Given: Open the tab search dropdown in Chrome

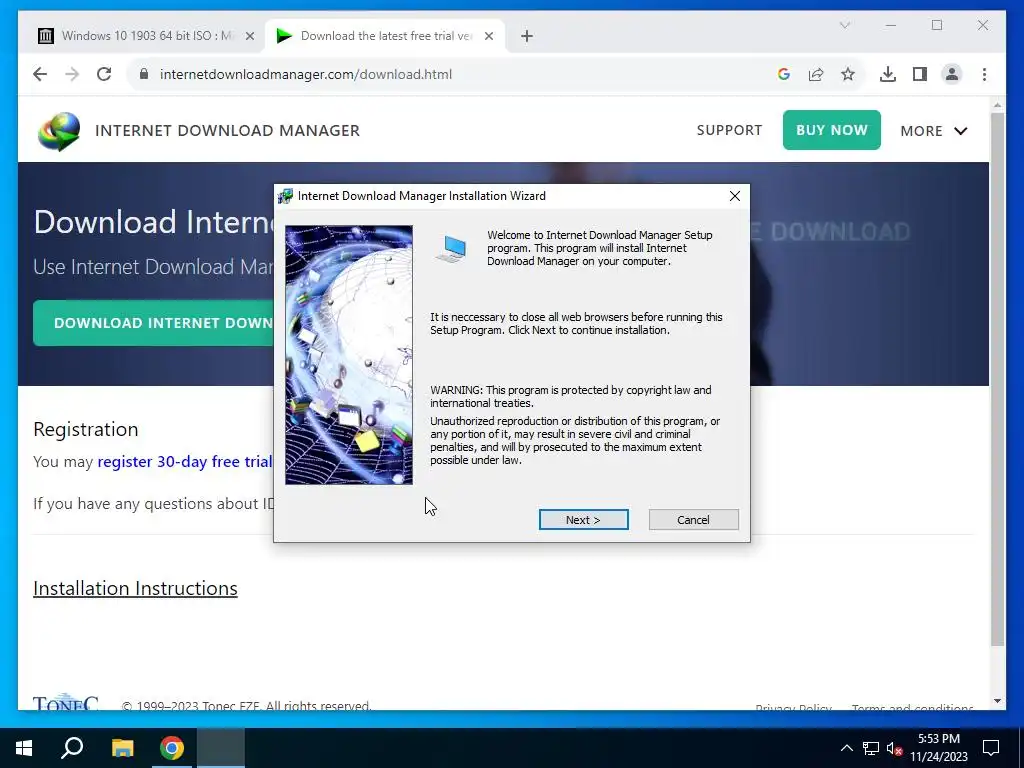Looking at the screenshot, I should [844, 25].
